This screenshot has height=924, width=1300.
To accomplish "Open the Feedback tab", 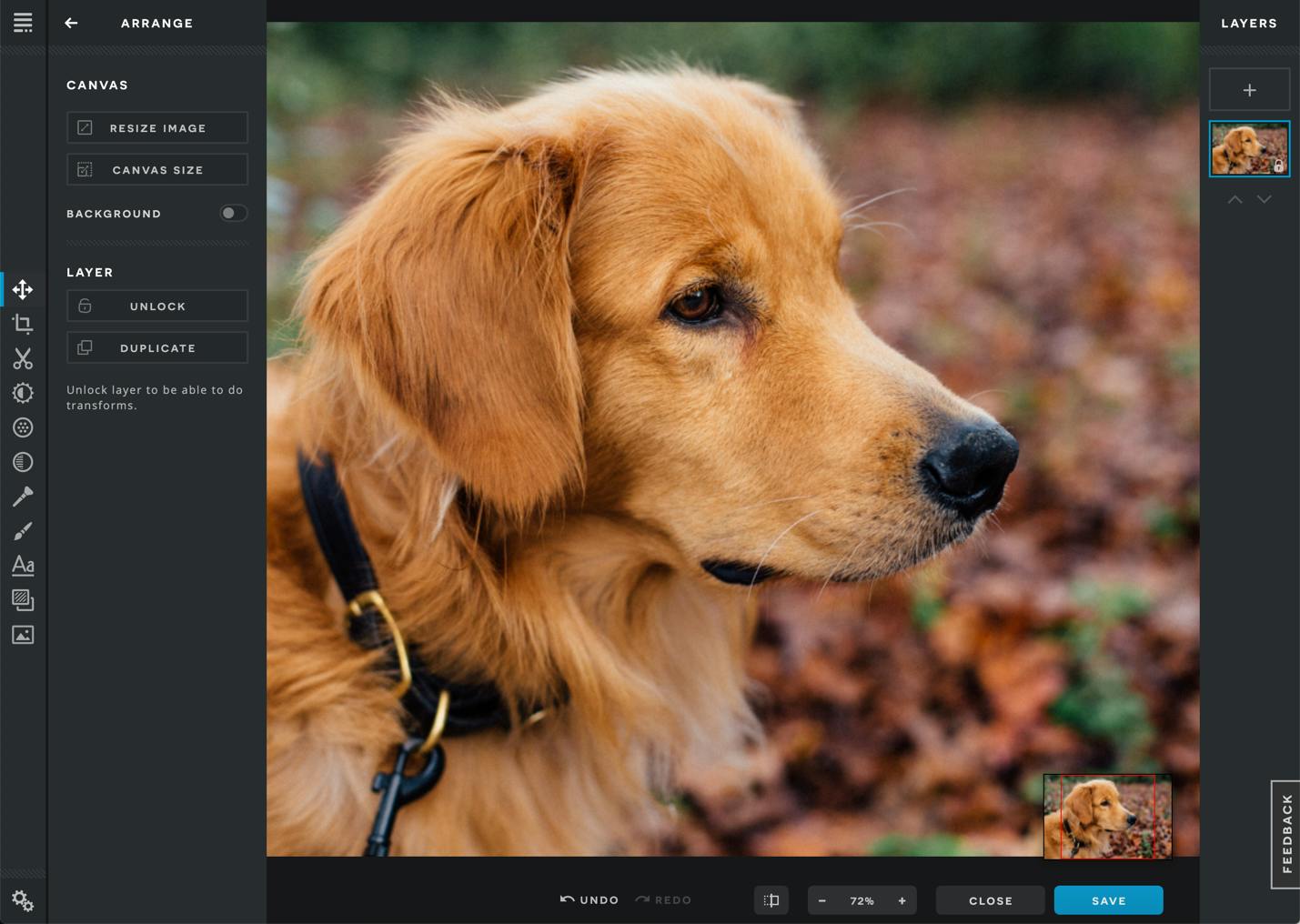I will 1285,834.
